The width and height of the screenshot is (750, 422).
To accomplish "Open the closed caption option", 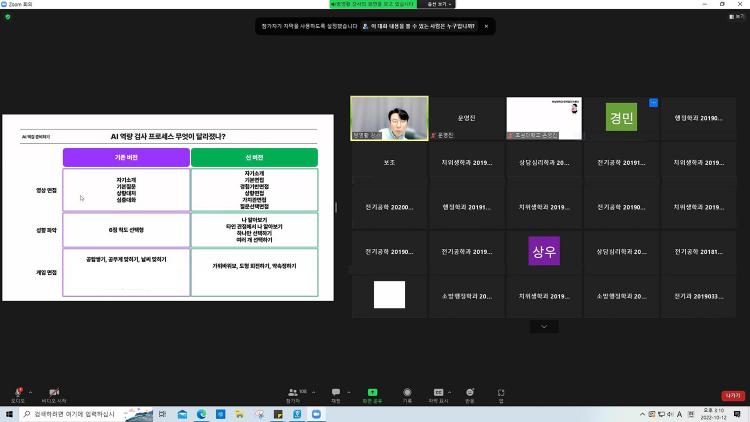I will pos(438,393).
